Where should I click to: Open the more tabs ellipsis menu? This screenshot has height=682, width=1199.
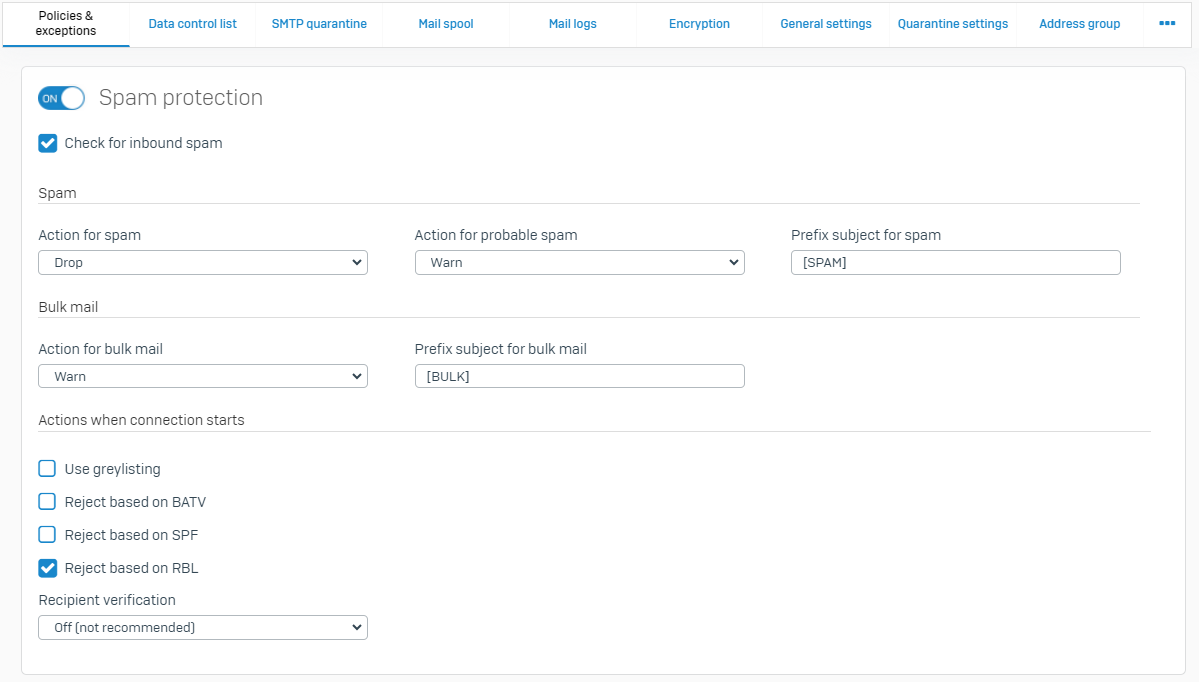[x=1167, y=23]
